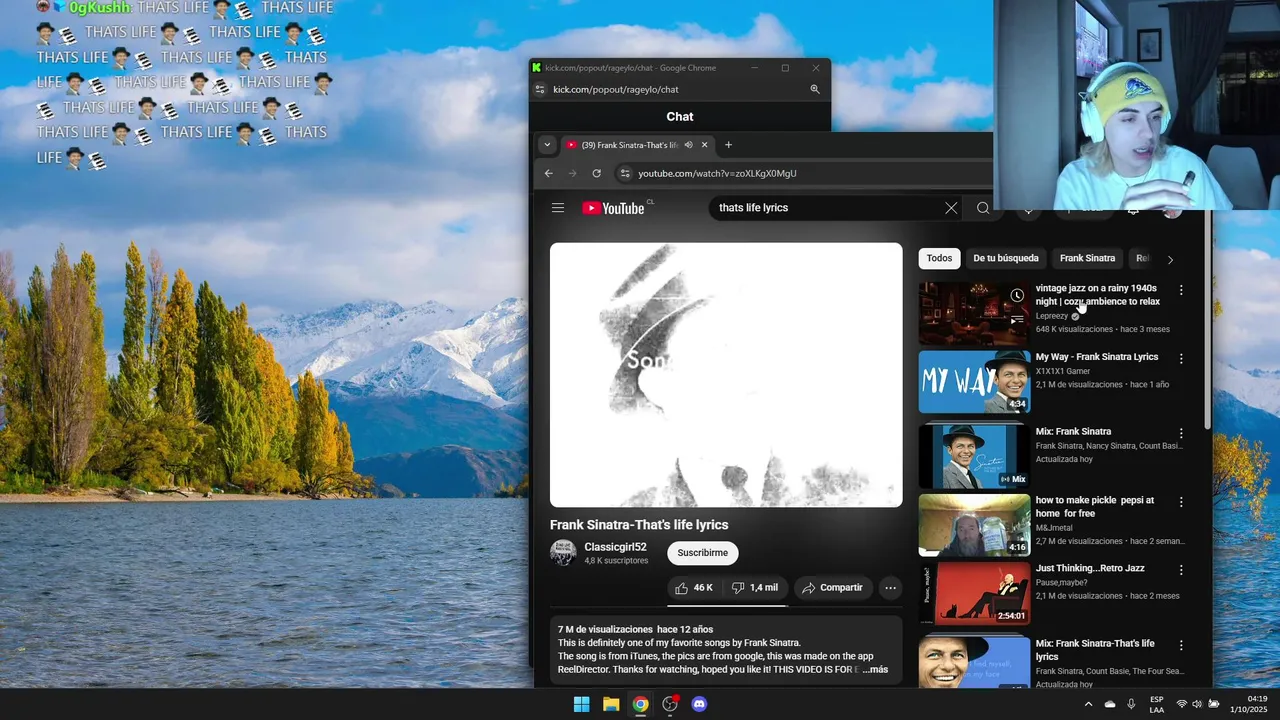The width and height of the screenshot is (1280, 720).
Task: Click '7 M de visualizaciones hace 12 años' text
Action: click(635, 629)
